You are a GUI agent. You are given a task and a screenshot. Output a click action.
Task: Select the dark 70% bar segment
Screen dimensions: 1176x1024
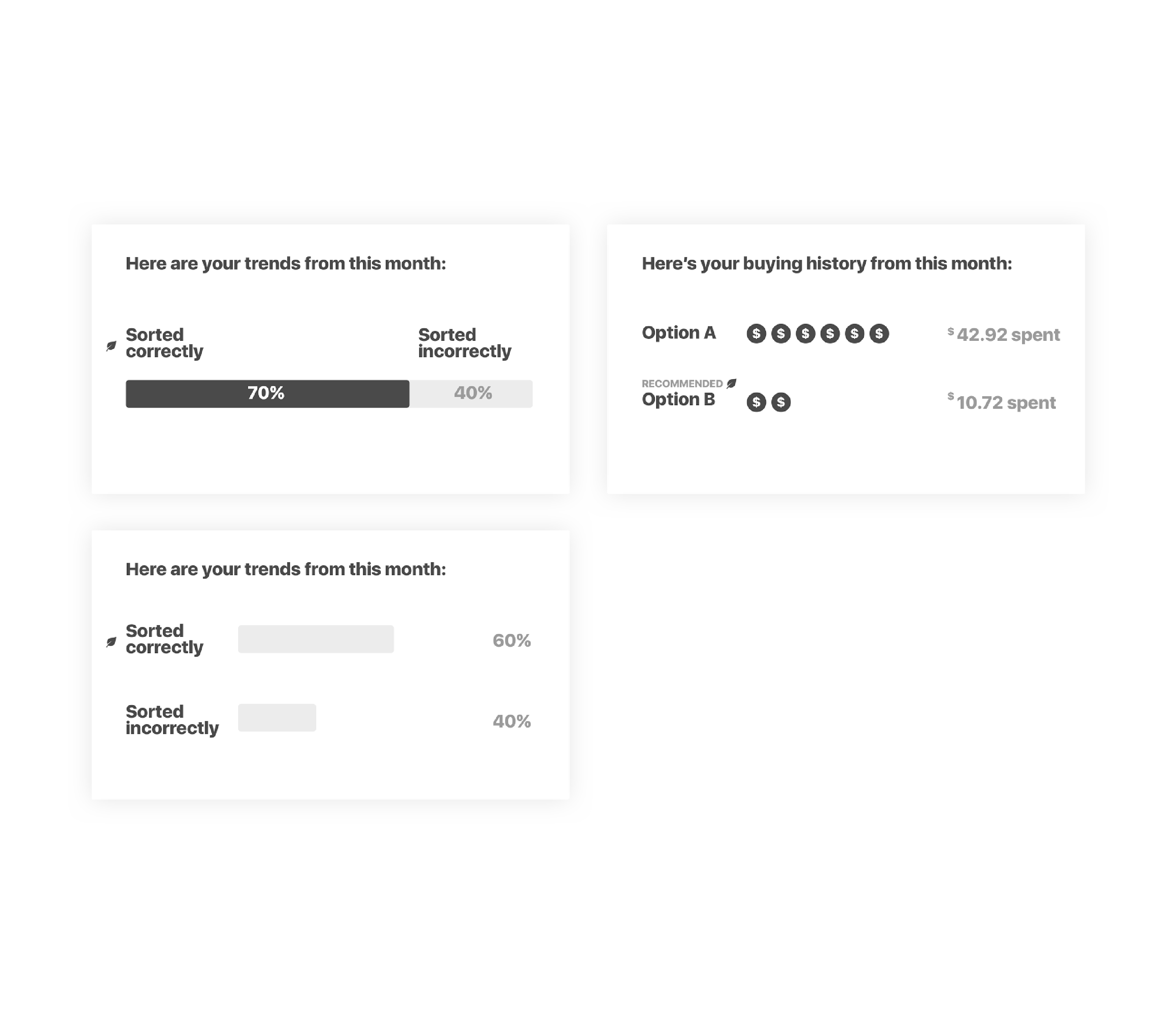(x=268, y=394)
